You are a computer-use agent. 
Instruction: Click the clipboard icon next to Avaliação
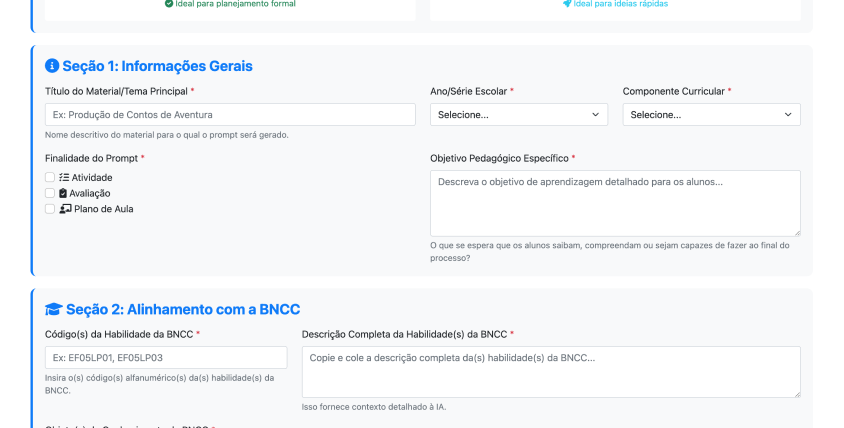point(64,193)
